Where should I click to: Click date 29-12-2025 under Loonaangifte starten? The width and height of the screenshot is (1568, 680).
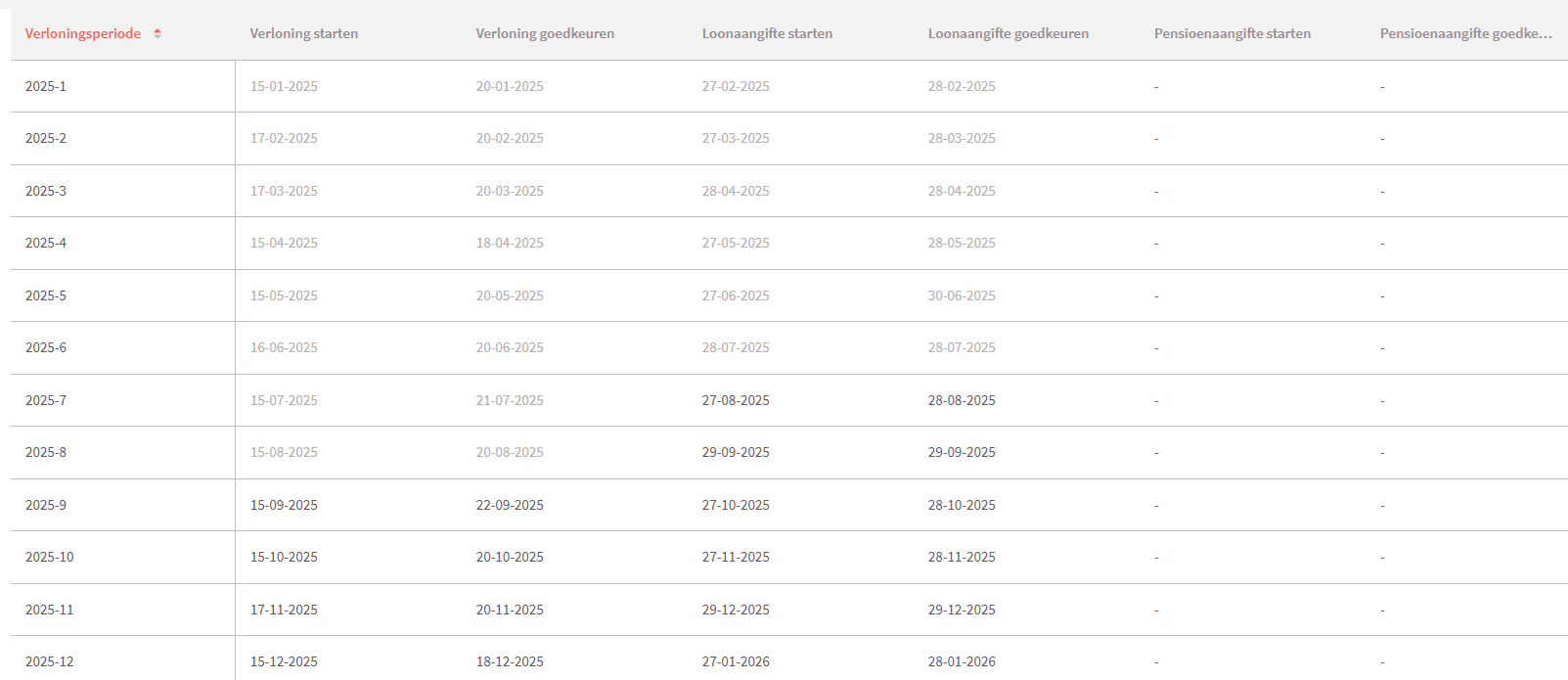pos(736,610)
